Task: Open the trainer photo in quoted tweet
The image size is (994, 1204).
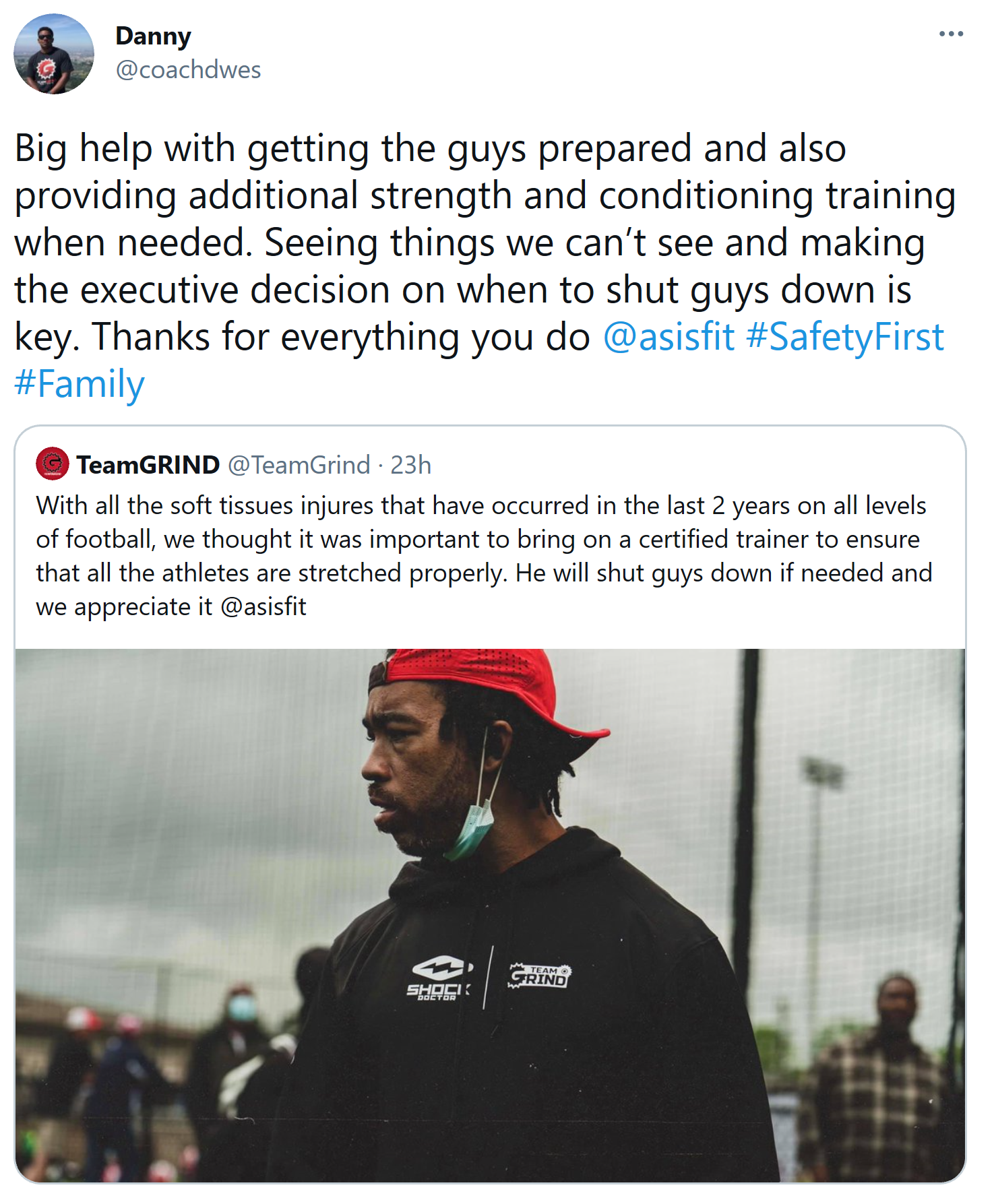Action: (490, 915)
